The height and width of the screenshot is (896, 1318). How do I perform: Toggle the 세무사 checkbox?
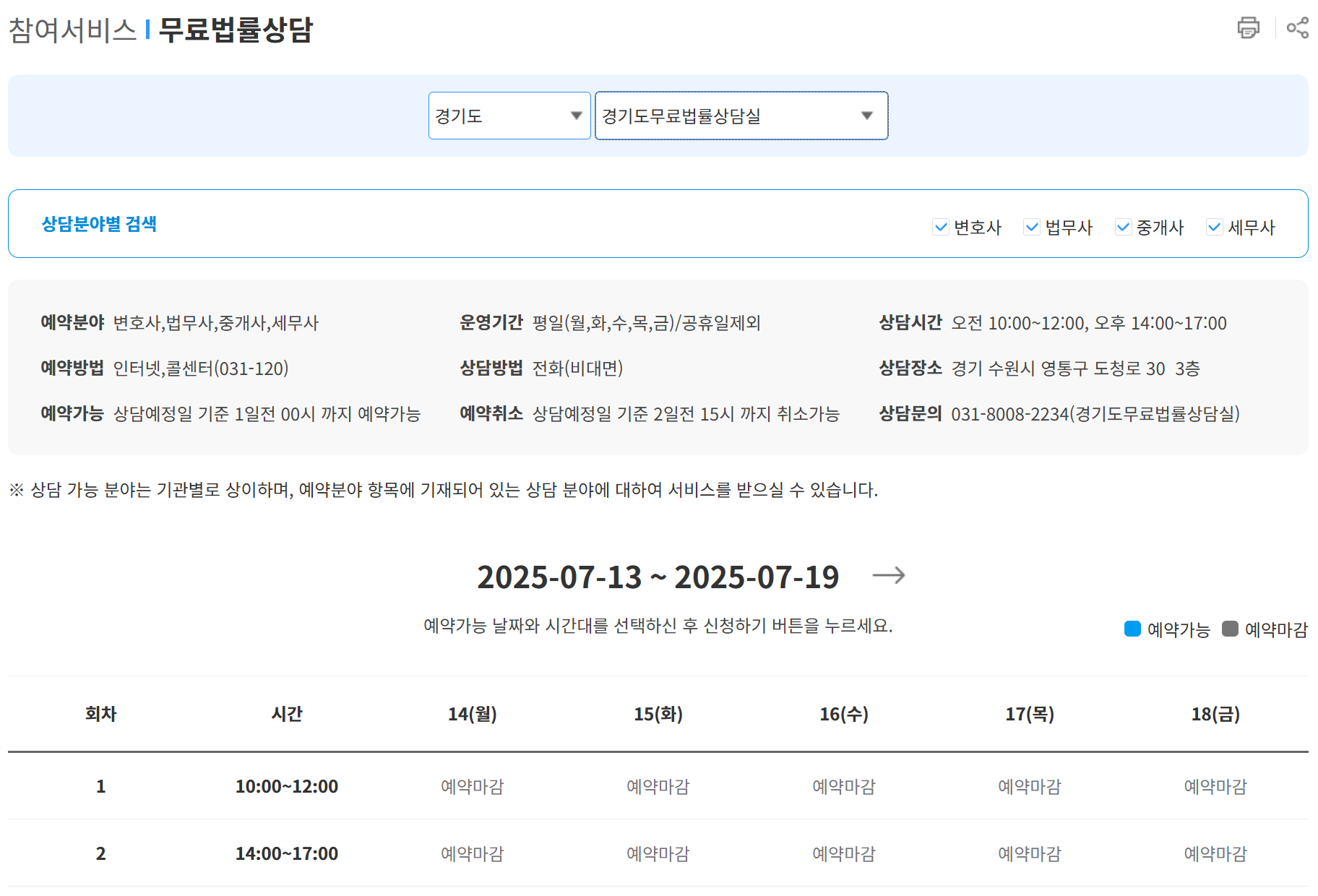tap(1214, 227)
